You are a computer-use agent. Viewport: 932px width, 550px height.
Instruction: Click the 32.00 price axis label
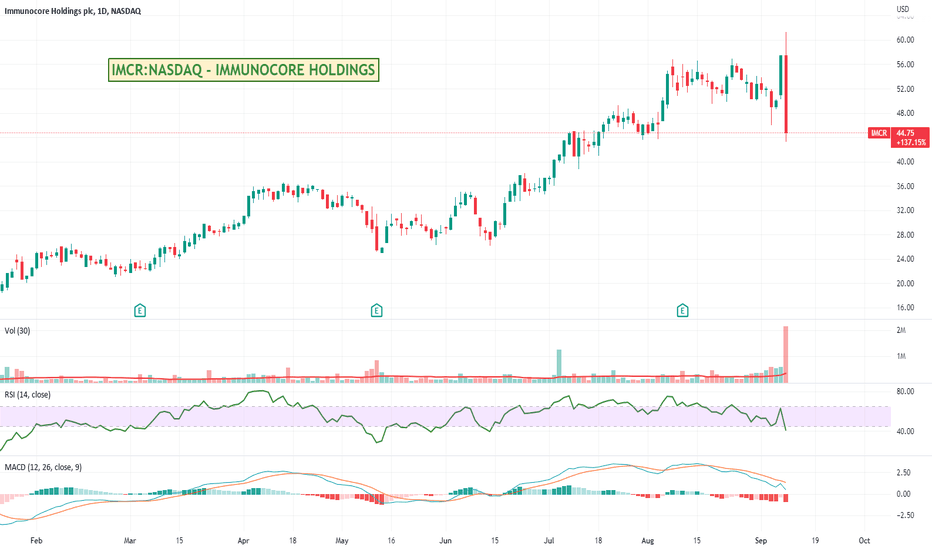pyautogui.click(x=905, y=210)
